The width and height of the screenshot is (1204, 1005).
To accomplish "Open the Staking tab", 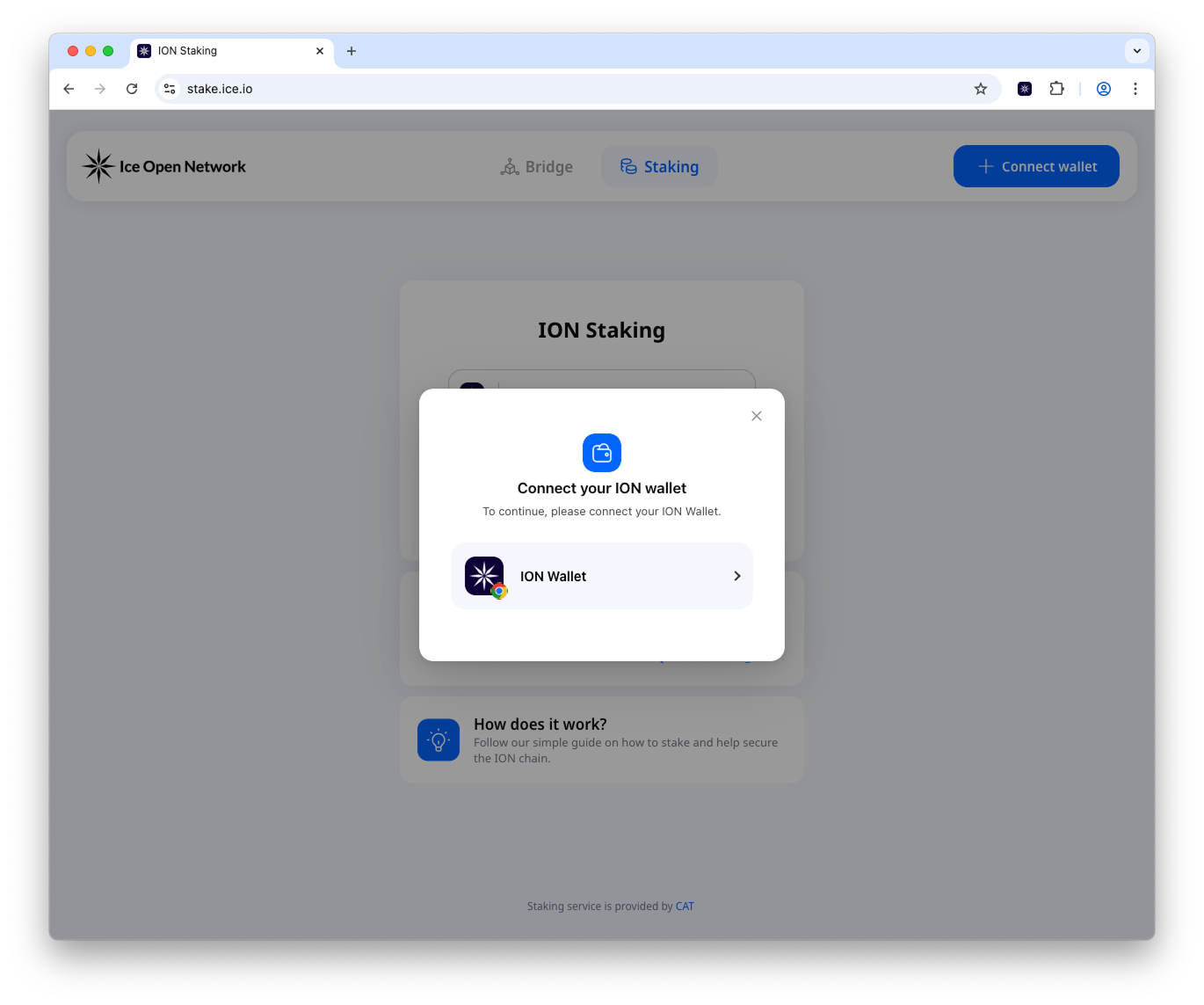I will [659, 166].
